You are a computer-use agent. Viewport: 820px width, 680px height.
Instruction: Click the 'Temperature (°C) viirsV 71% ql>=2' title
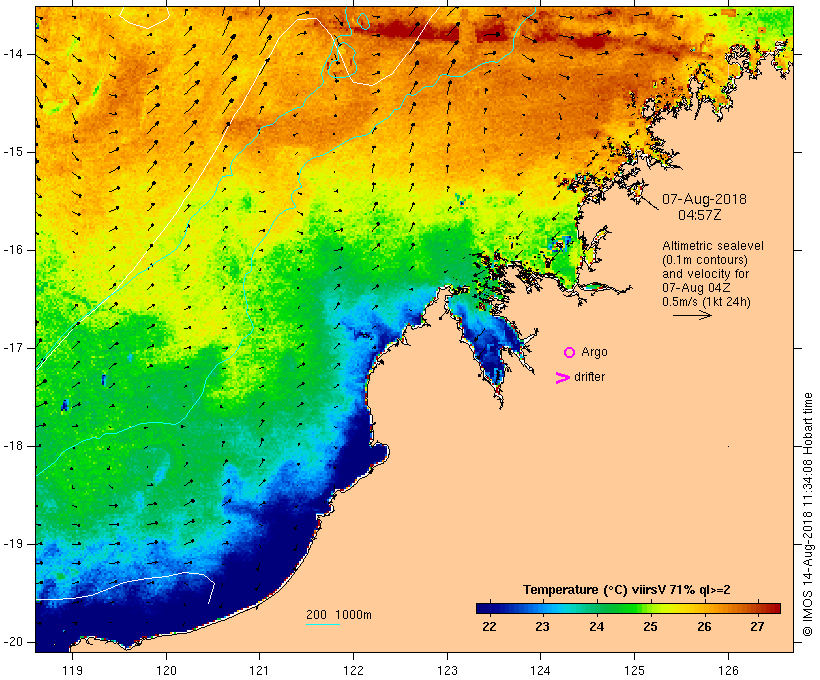click(626, 590)
